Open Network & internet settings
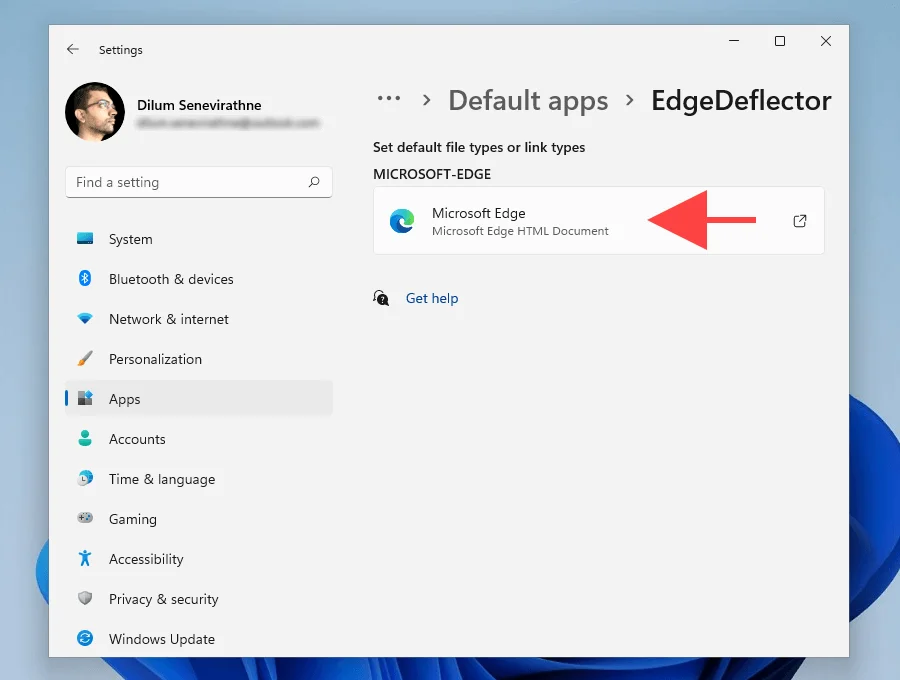This screenshot has height=680, width=900. (199, 318)
